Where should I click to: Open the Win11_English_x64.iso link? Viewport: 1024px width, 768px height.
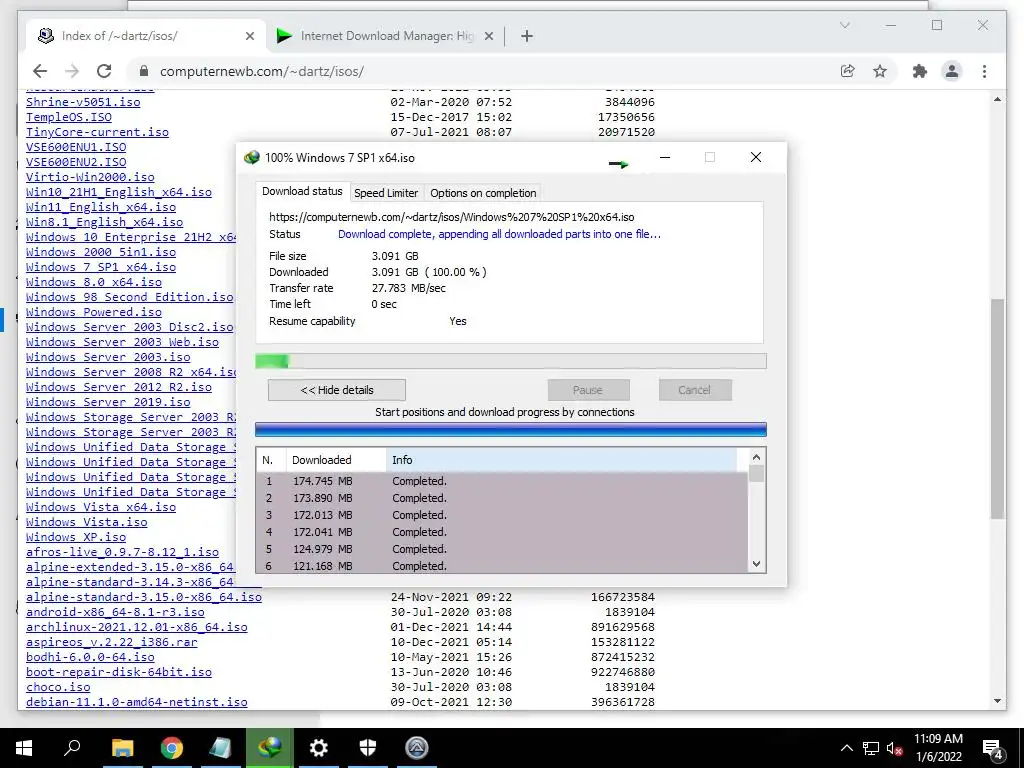[101, 207]
